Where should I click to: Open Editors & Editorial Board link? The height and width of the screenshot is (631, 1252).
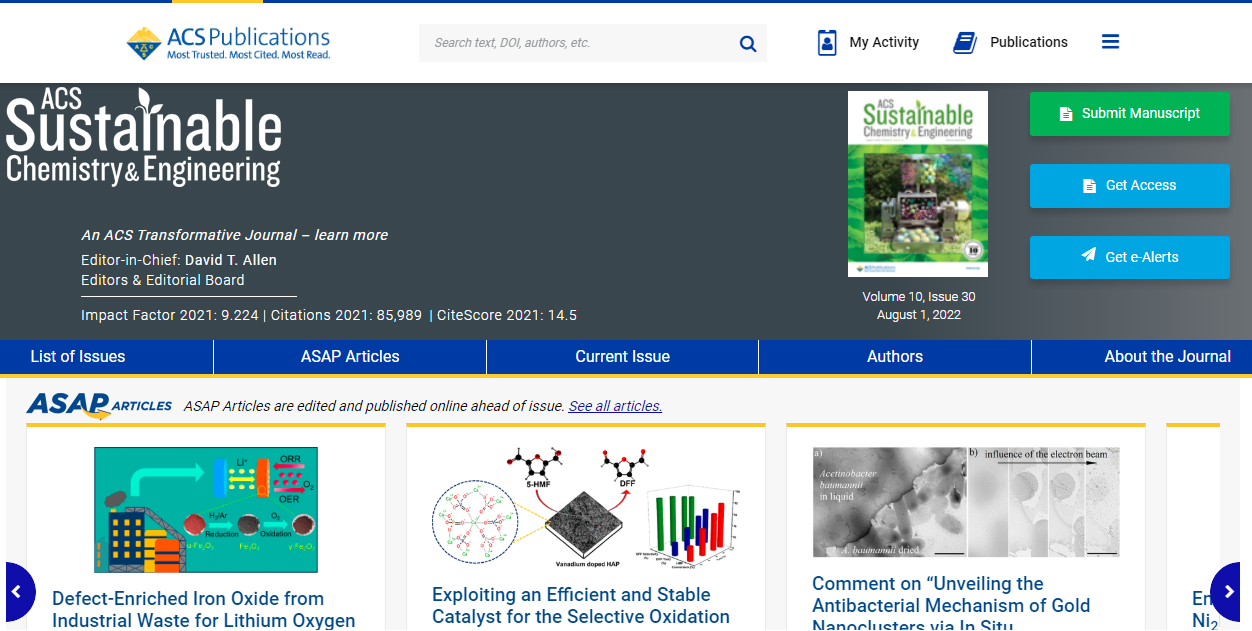point(163,280)
